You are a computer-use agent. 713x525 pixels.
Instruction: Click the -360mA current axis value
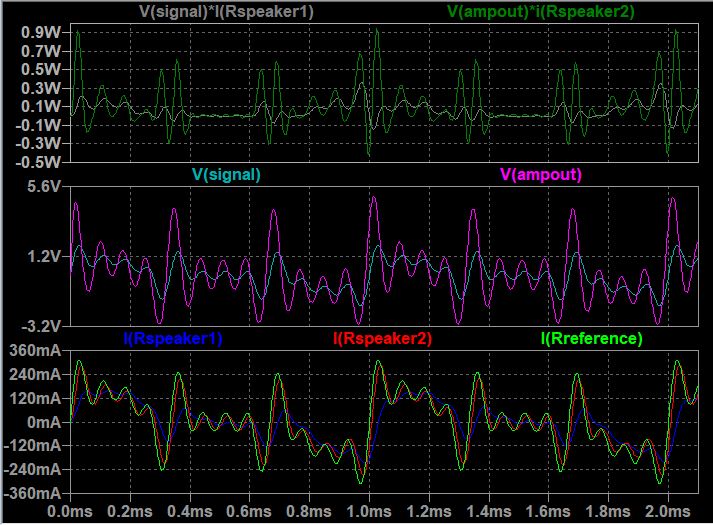(32, 493)
